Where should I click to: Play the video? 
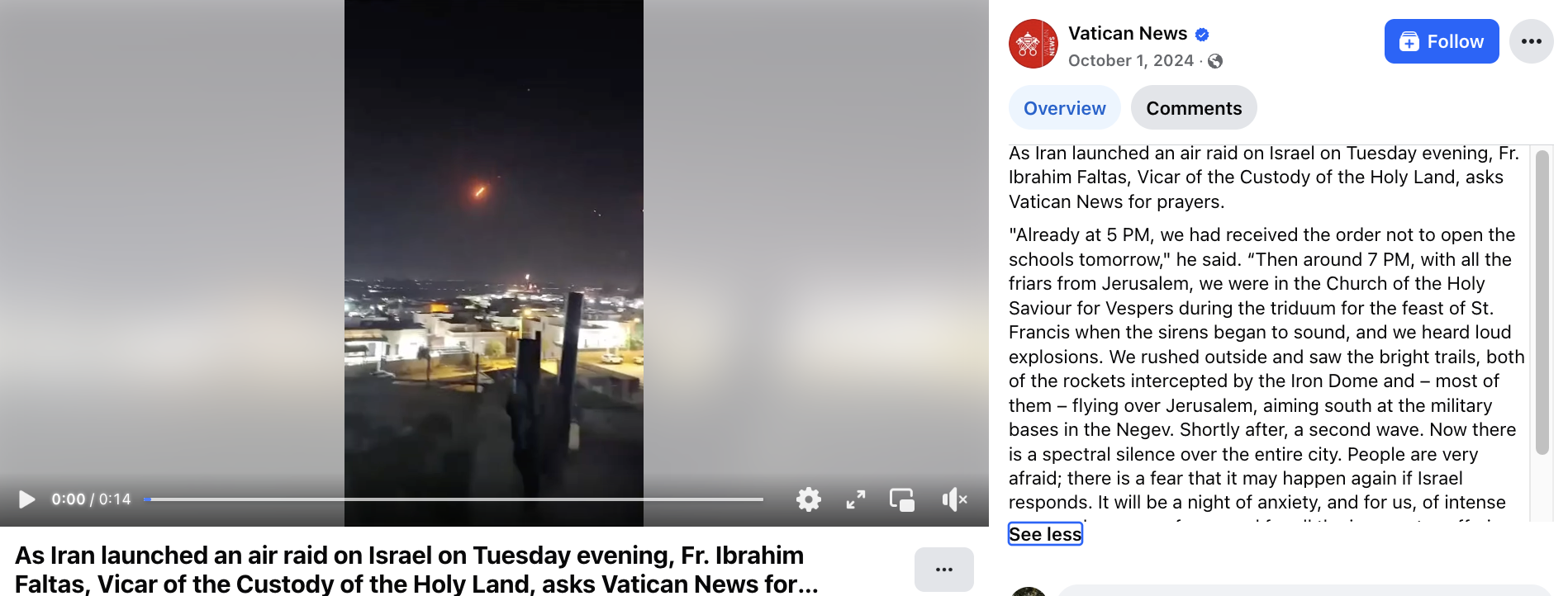(26, 499)
